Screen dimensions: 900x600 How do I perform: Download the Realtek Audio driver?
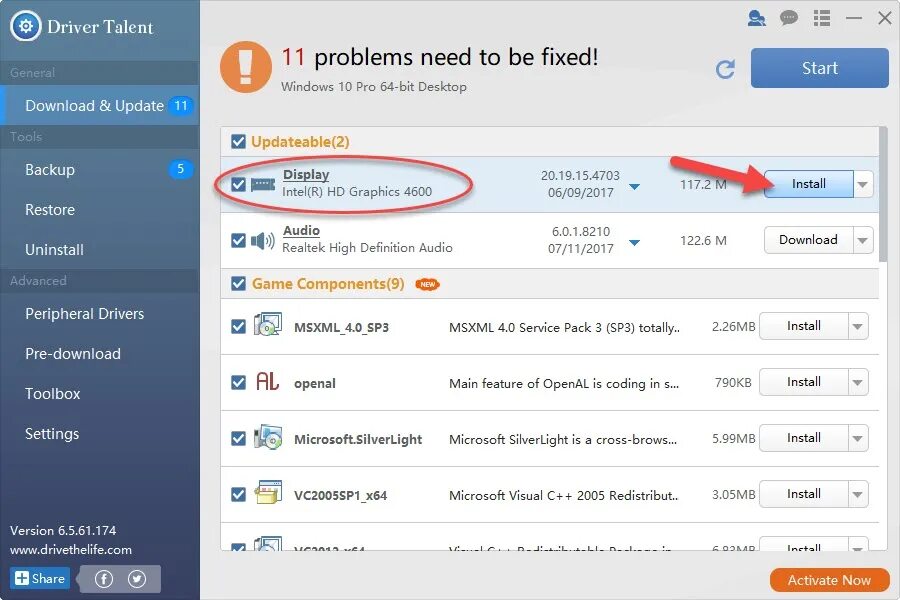tap(809, 240)
